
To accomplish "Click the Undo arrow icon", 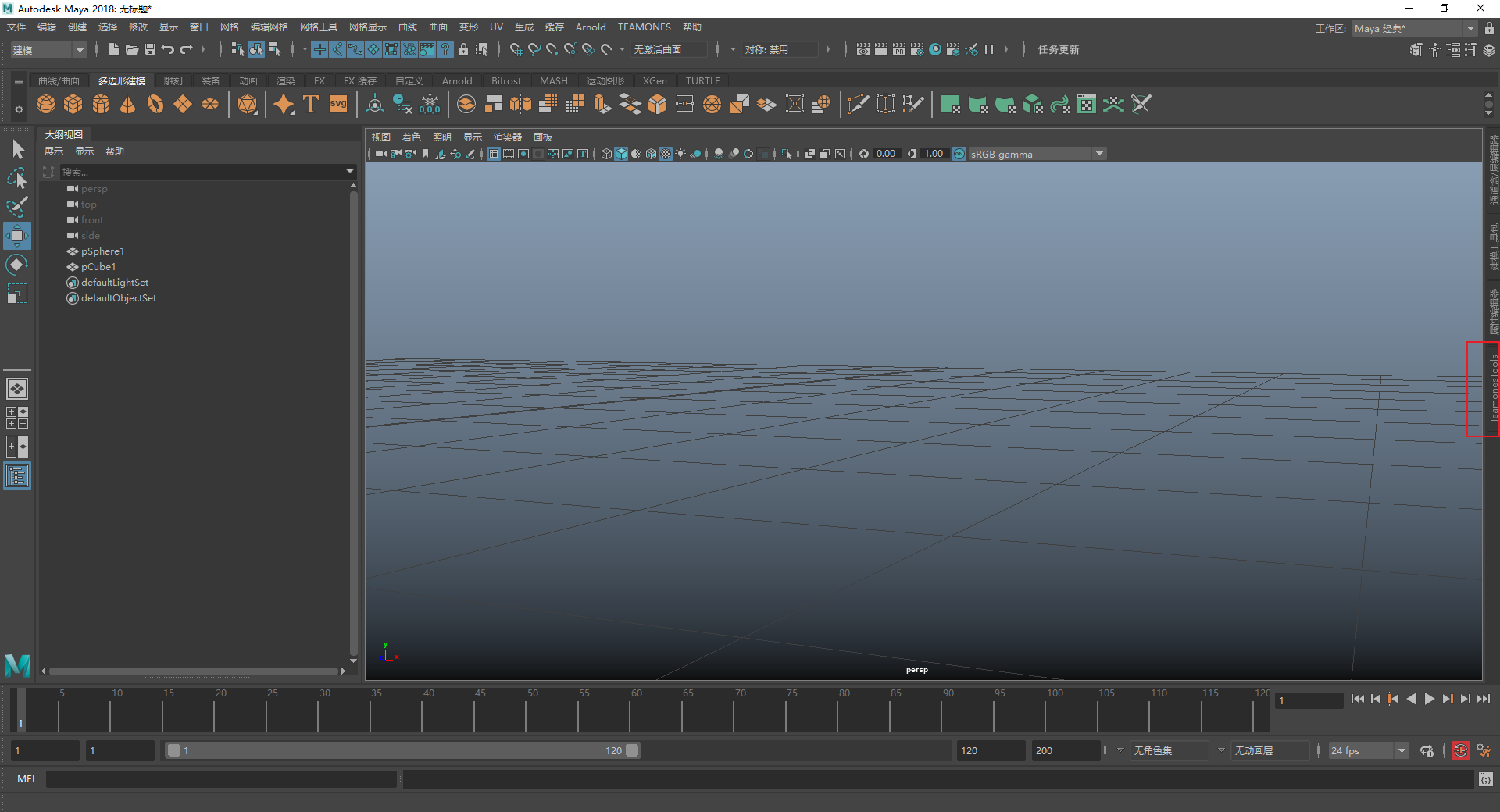I will (x=168, y=49).
